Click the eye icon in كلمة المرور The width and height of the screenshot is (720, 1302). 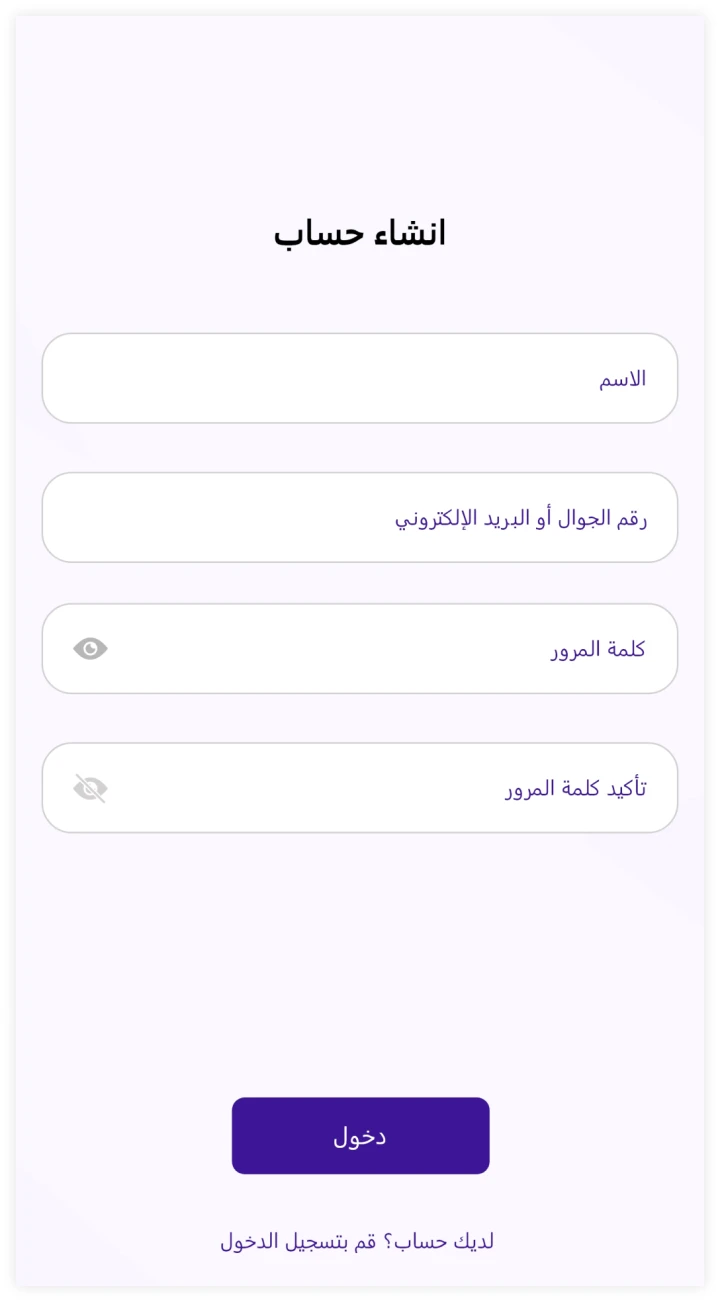coord(90,649)
